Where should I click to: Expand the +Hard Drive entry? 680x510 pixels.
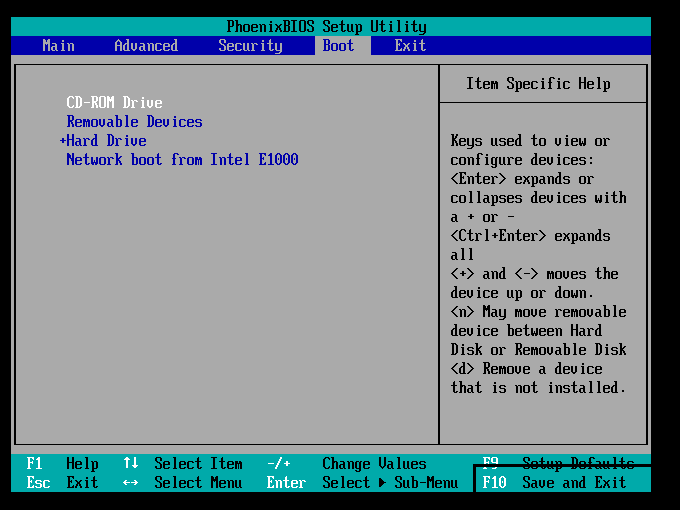103,141
